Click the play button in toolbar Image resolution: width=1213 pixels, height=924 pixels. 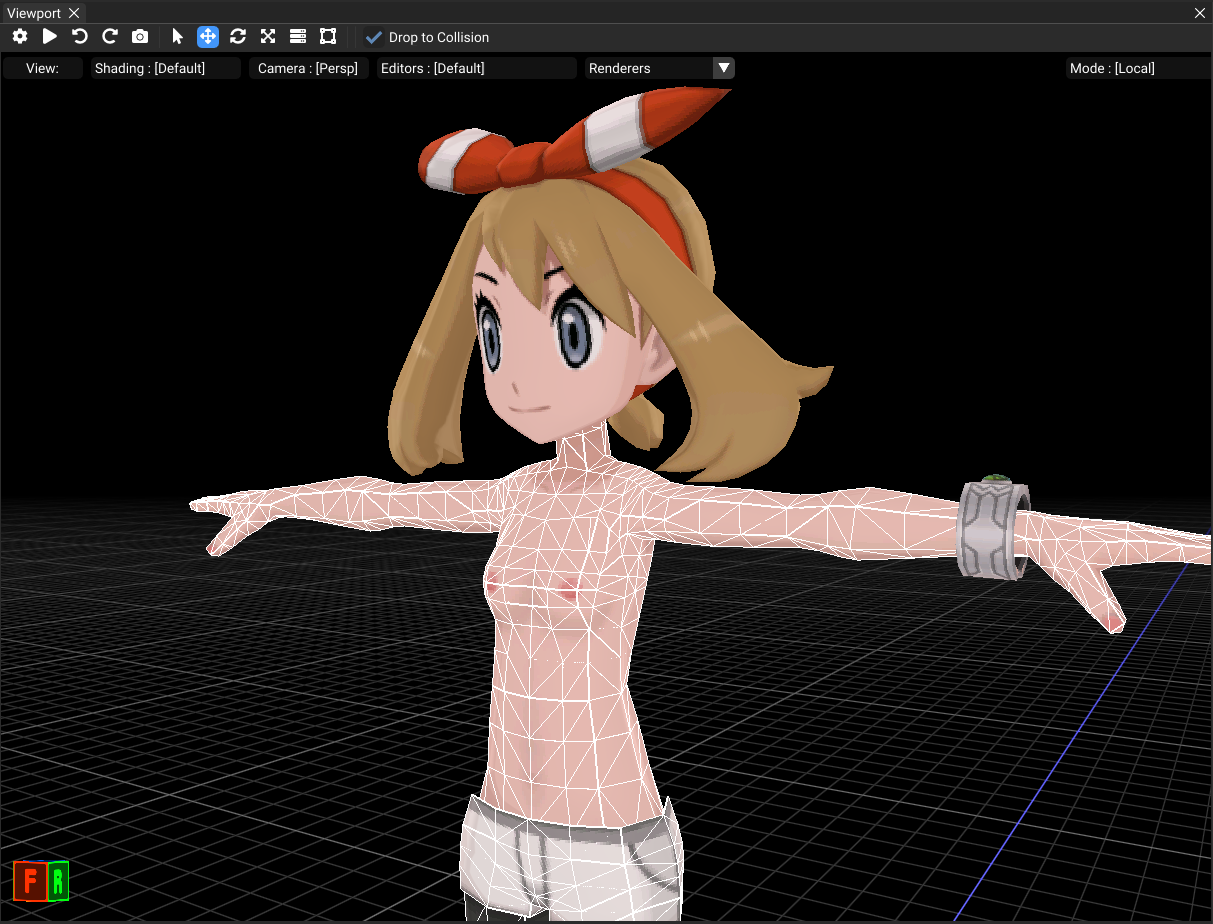pyautogui.click(x=50, y=36)
